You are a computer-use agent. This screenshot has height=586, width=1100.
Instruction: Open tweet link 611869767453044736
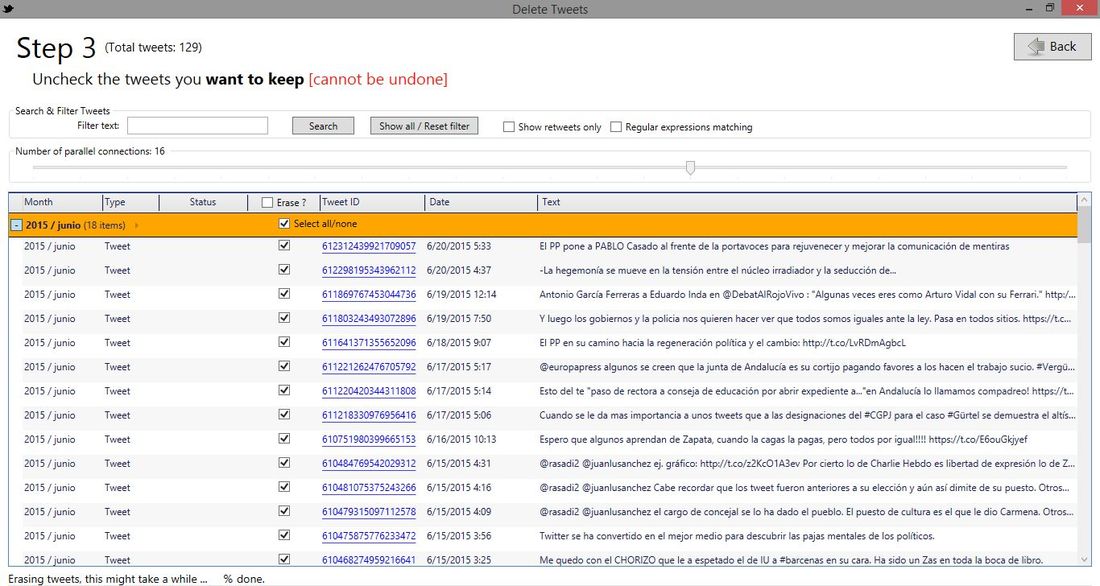[369, 295]
